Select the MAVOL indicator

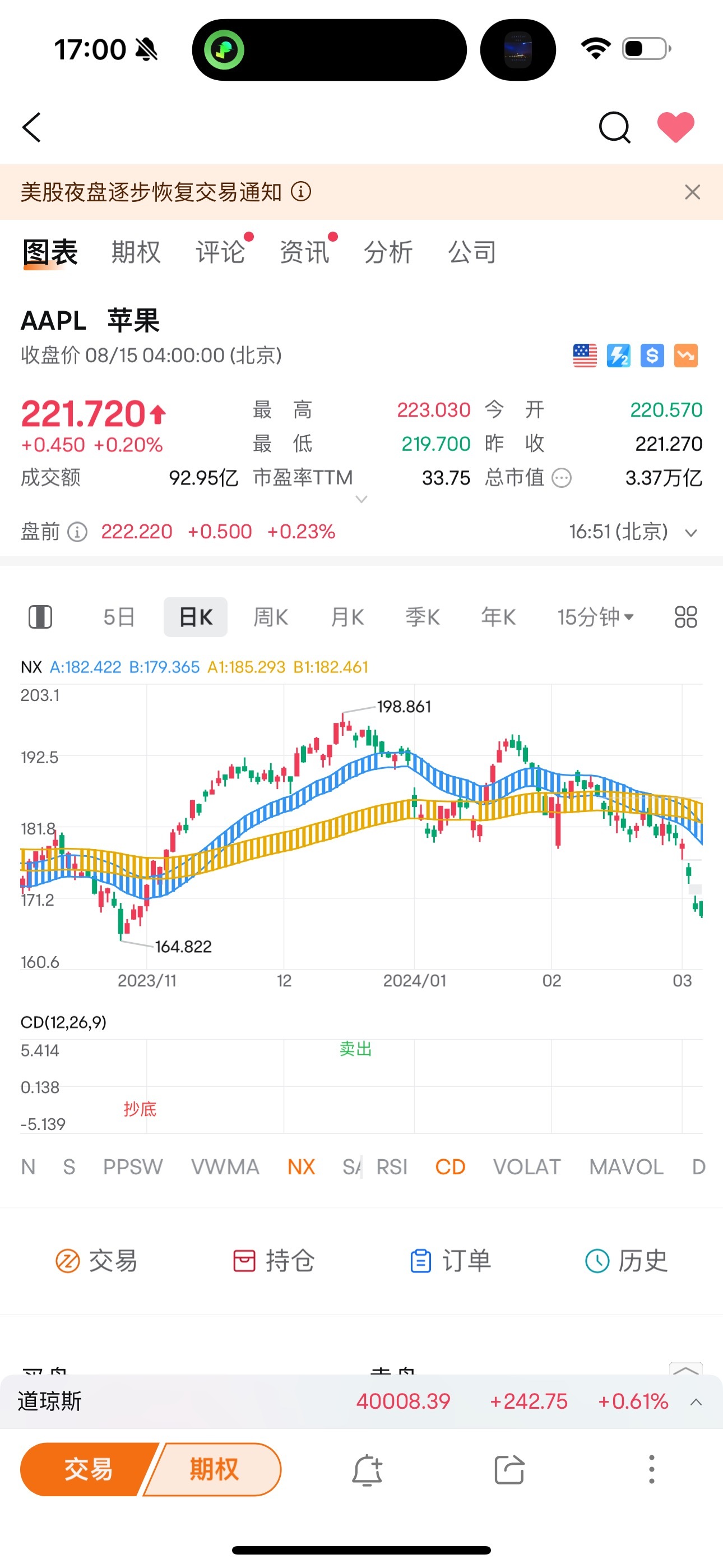click(x=626, y=1167)
